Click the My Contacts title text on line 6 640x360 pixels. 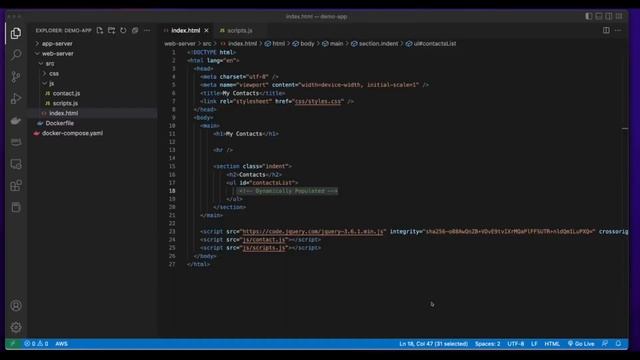click(240, 93)
